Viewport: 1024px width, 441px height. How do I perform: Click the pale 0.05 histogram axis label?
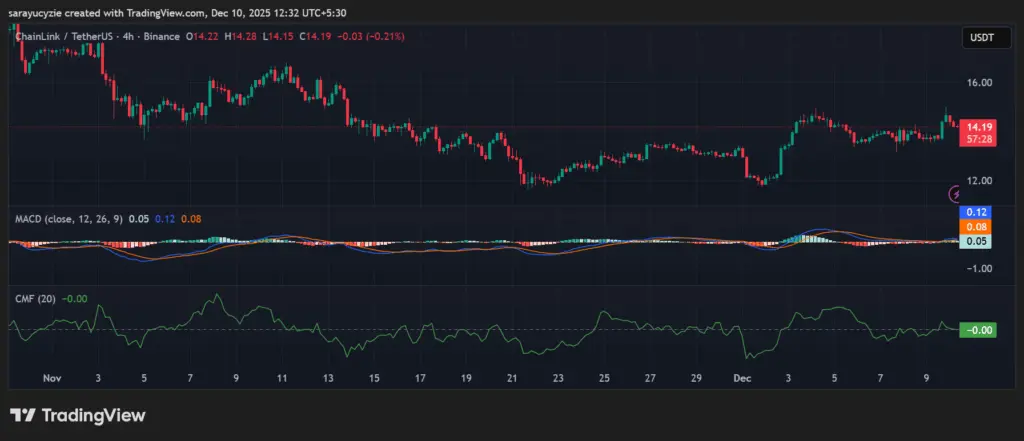tap(976, 241)
